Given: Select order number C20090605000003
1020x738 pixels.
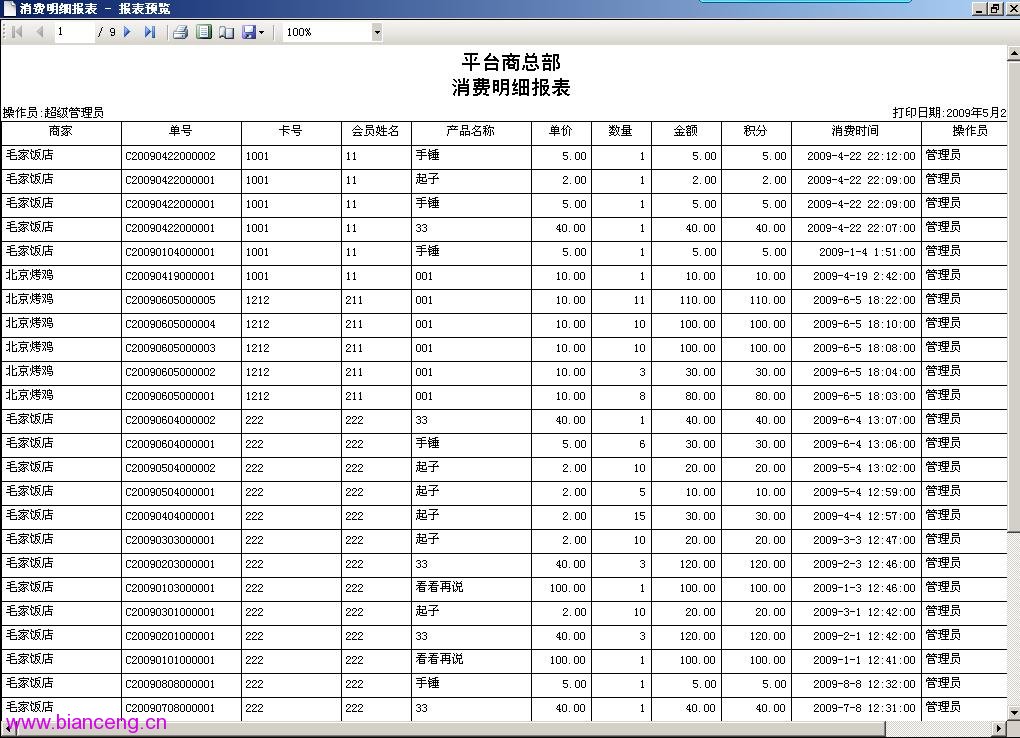Looking at the screenshot, I should pos(170,348).
